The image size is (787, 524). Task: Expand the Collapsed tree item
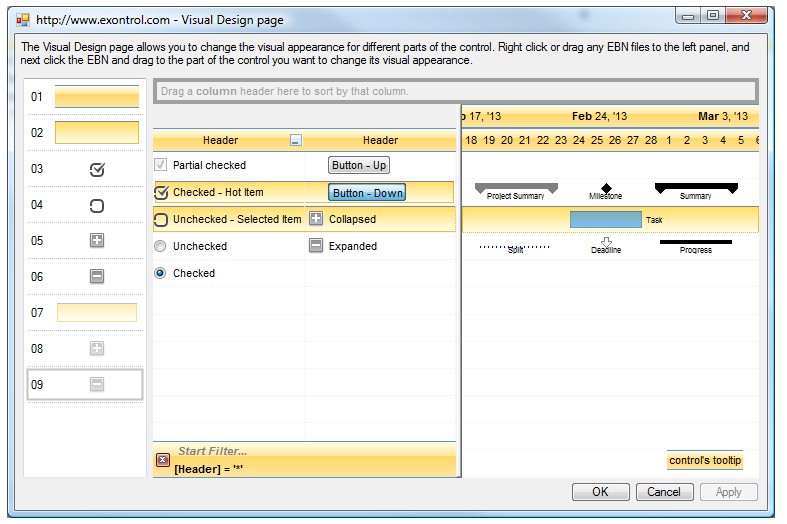coord(316,219)
